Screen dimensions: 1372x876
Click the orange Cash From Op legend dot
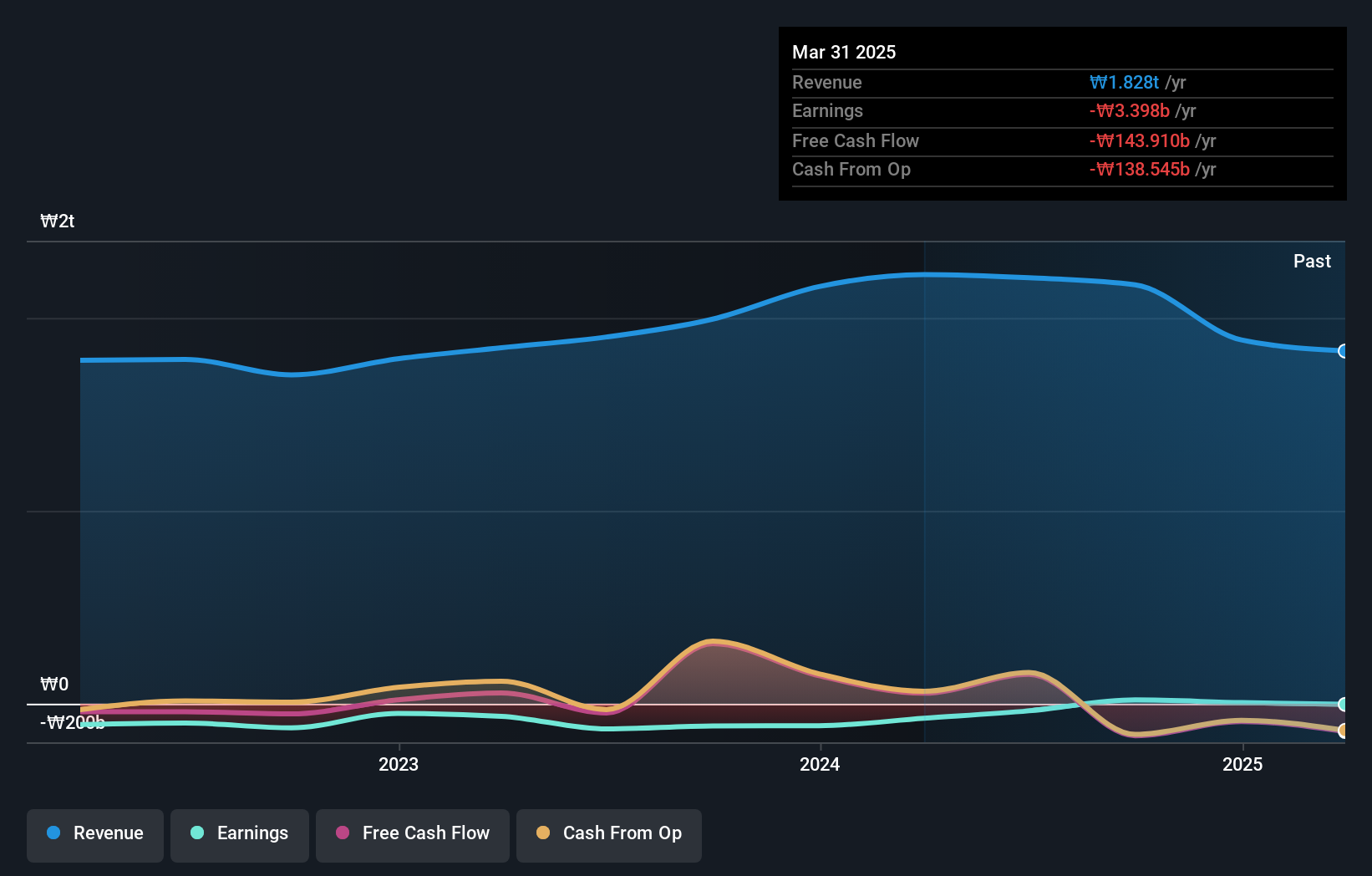click(x=543, y=833)
